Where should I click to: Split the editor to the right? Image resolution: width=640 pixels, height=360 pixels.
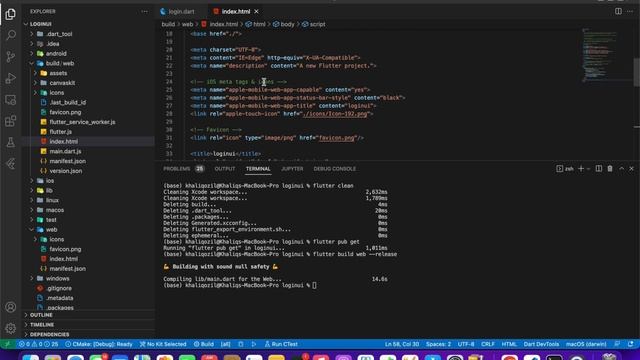click(x=618, y=11)
